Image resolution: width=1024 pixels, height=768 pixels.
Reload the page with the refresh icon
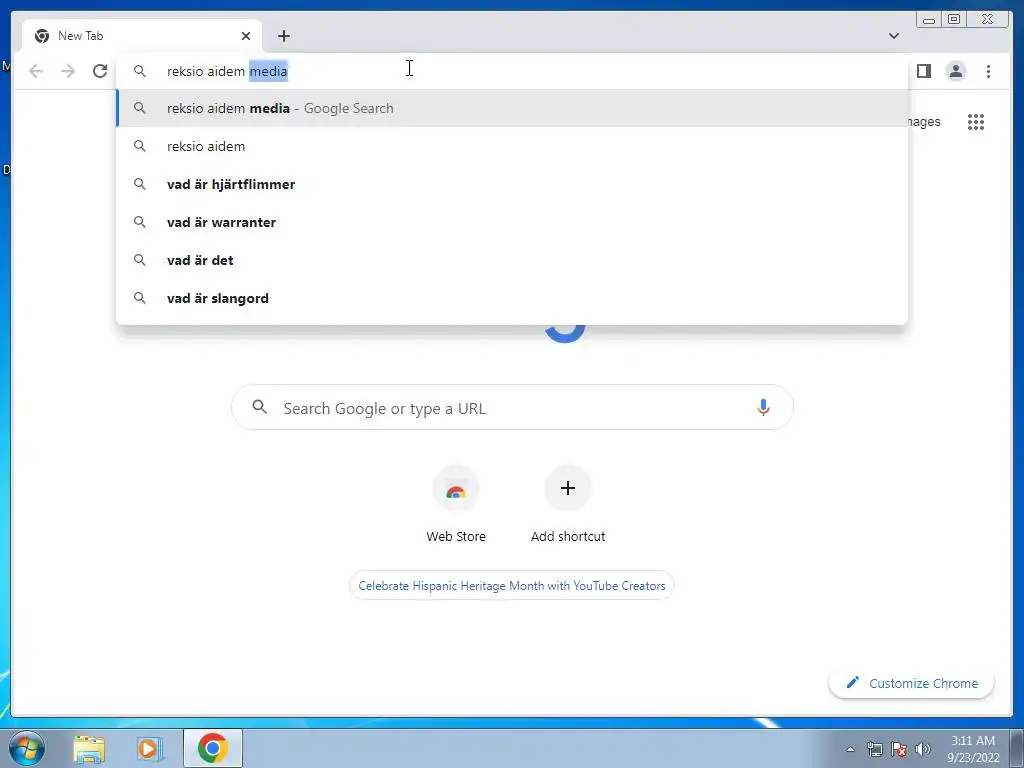[x=100, y=71]
